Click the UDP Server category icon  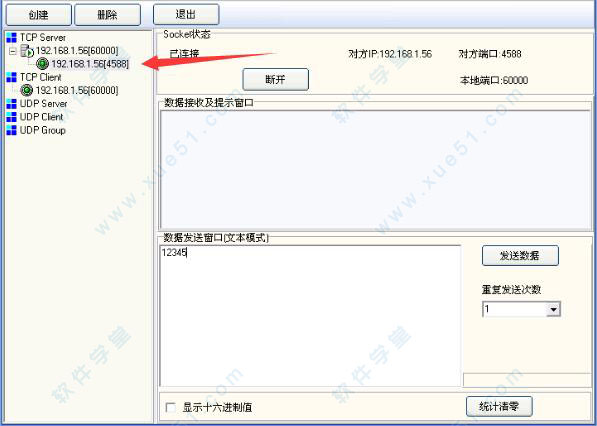[x=11, y=104]
